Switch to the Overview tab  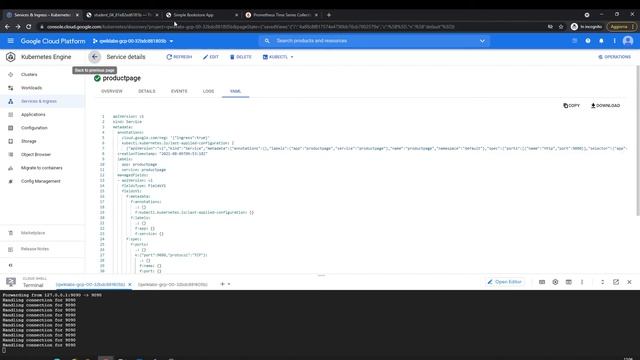(112, 91)
